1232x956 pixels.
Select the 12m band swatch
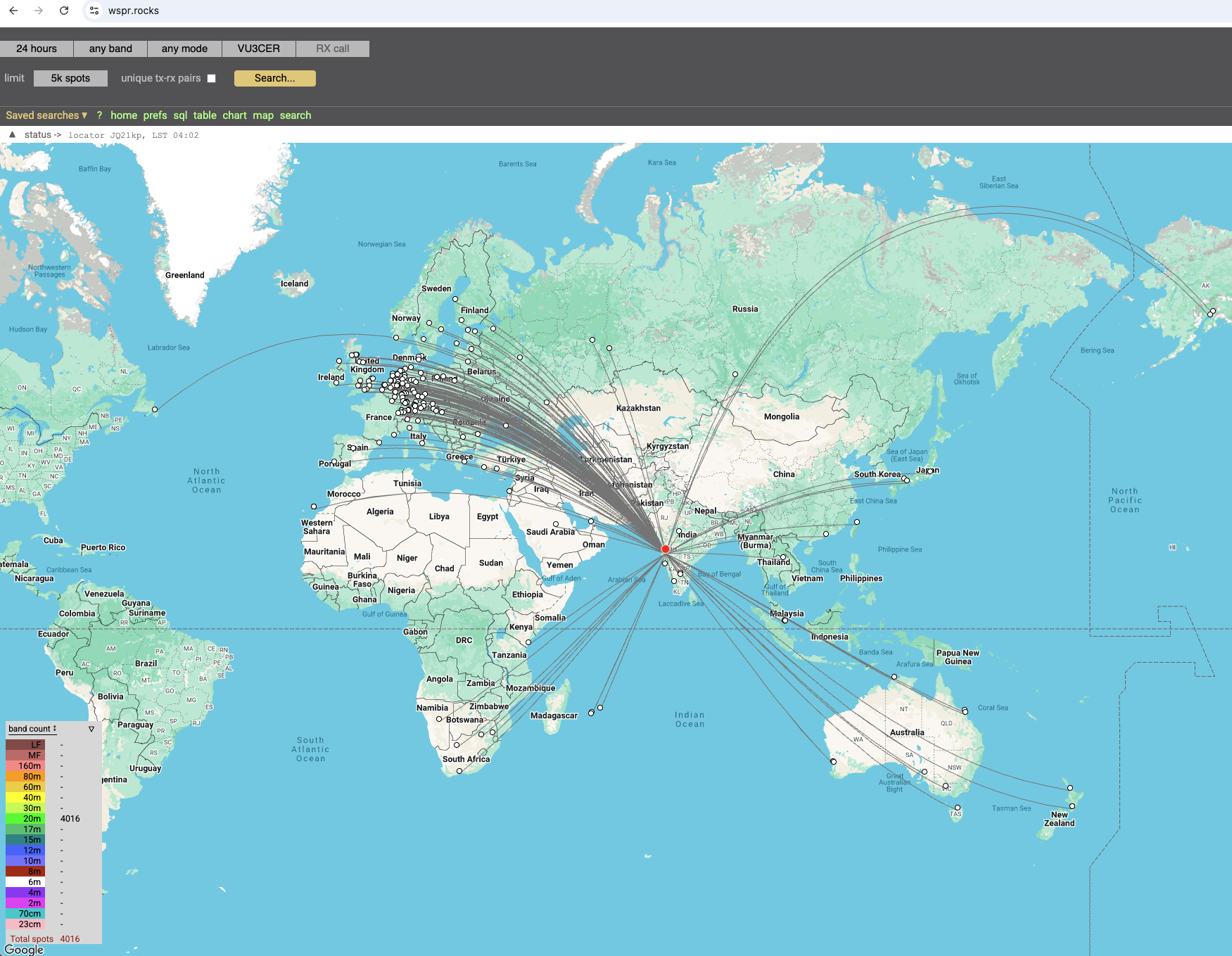coord(25,850)
